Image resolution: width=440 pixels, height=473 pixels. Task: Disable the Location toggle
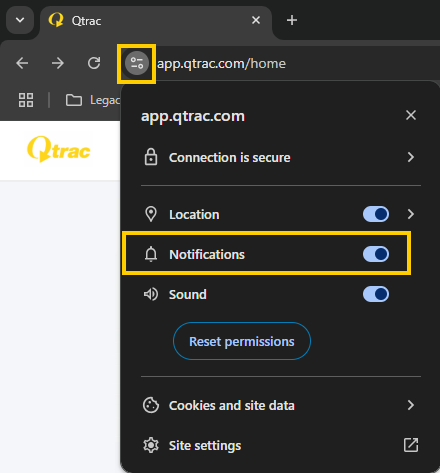coord(376,214)
